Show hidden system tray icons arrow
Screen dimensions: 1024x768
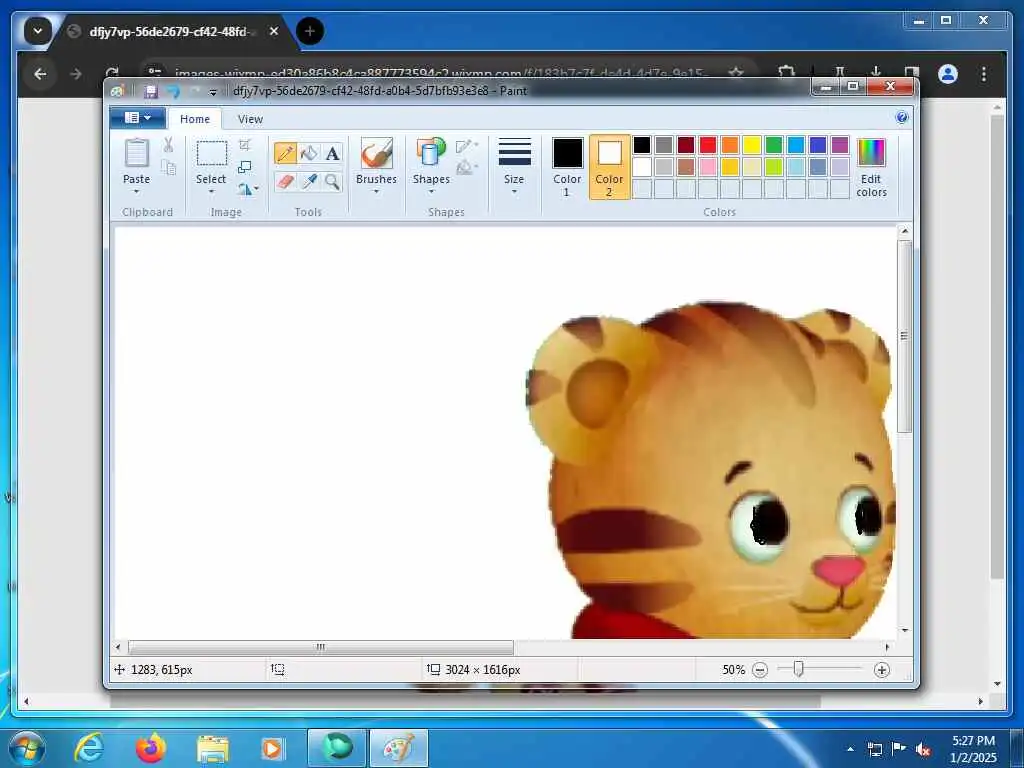pos(850,750)
